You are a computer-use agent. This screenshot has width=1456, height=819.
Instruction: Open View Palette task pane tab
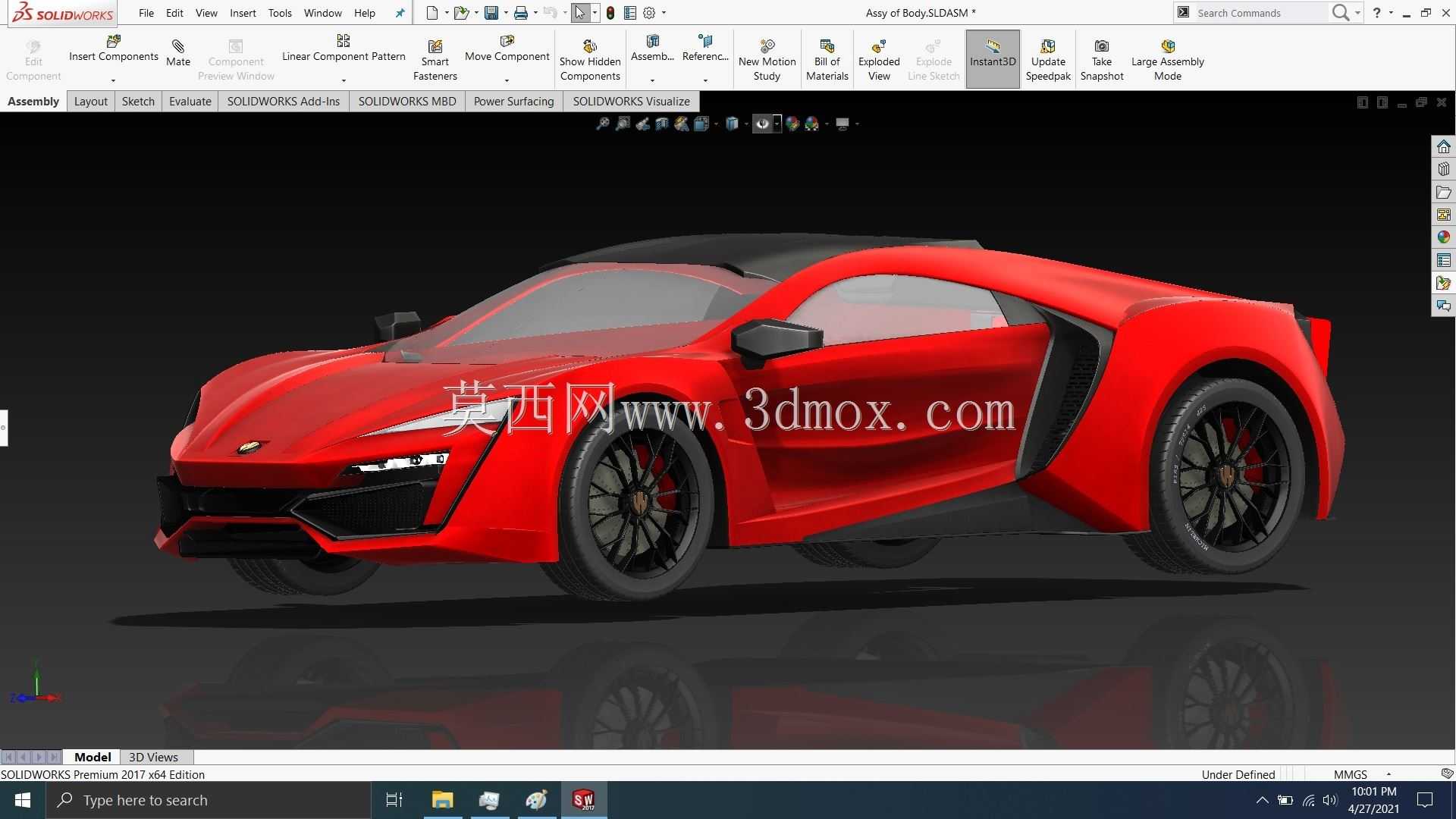click(1443, 215)
